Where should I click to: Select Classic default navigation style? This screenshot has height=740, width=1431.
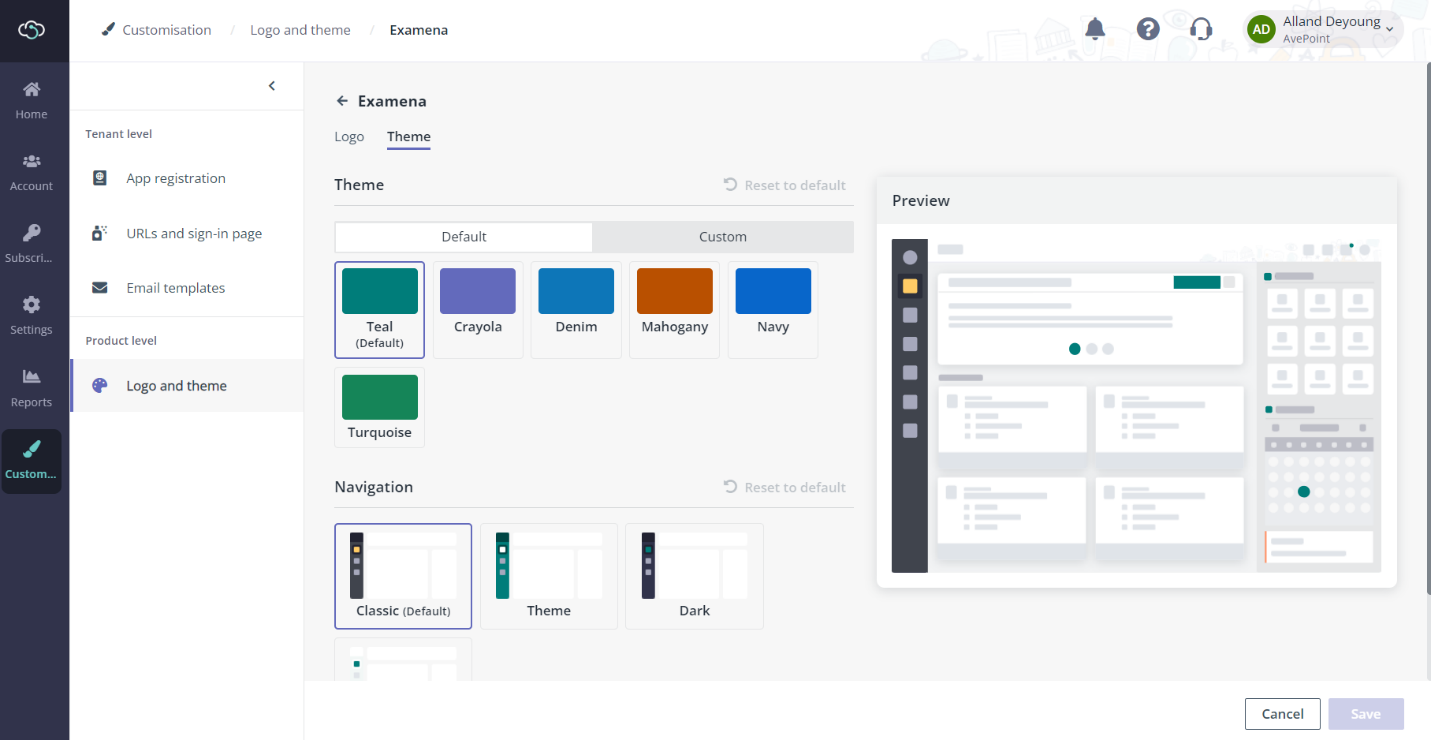click(x=403, y=576)
